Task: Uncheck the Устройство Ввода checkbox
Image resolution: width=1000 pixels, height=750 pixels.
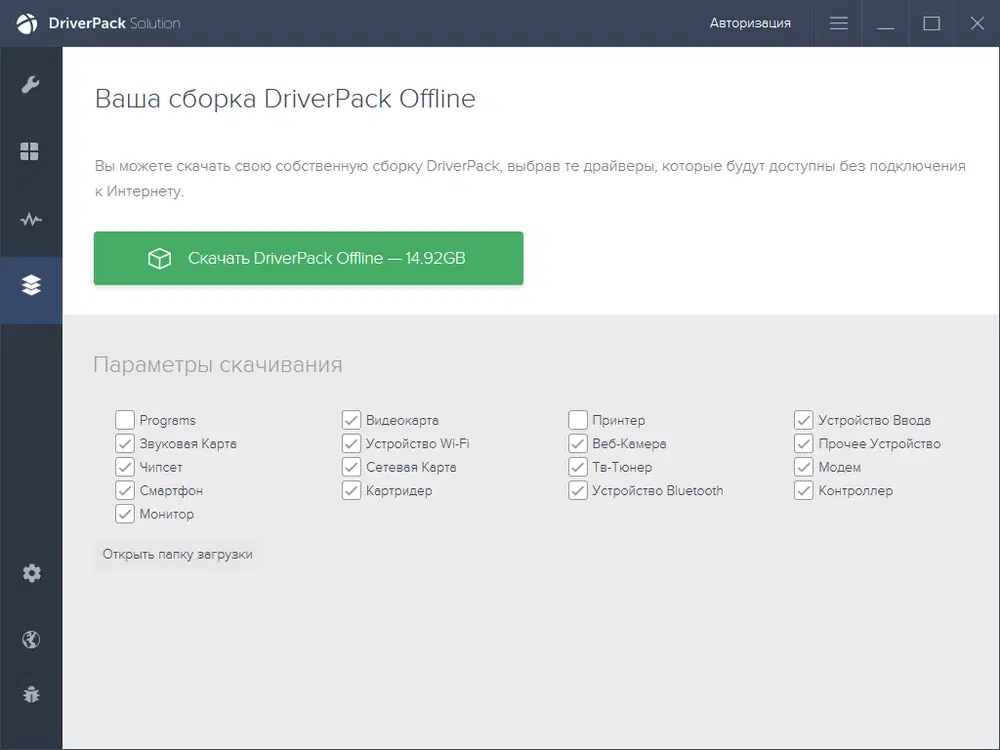Action: (804, 420)
